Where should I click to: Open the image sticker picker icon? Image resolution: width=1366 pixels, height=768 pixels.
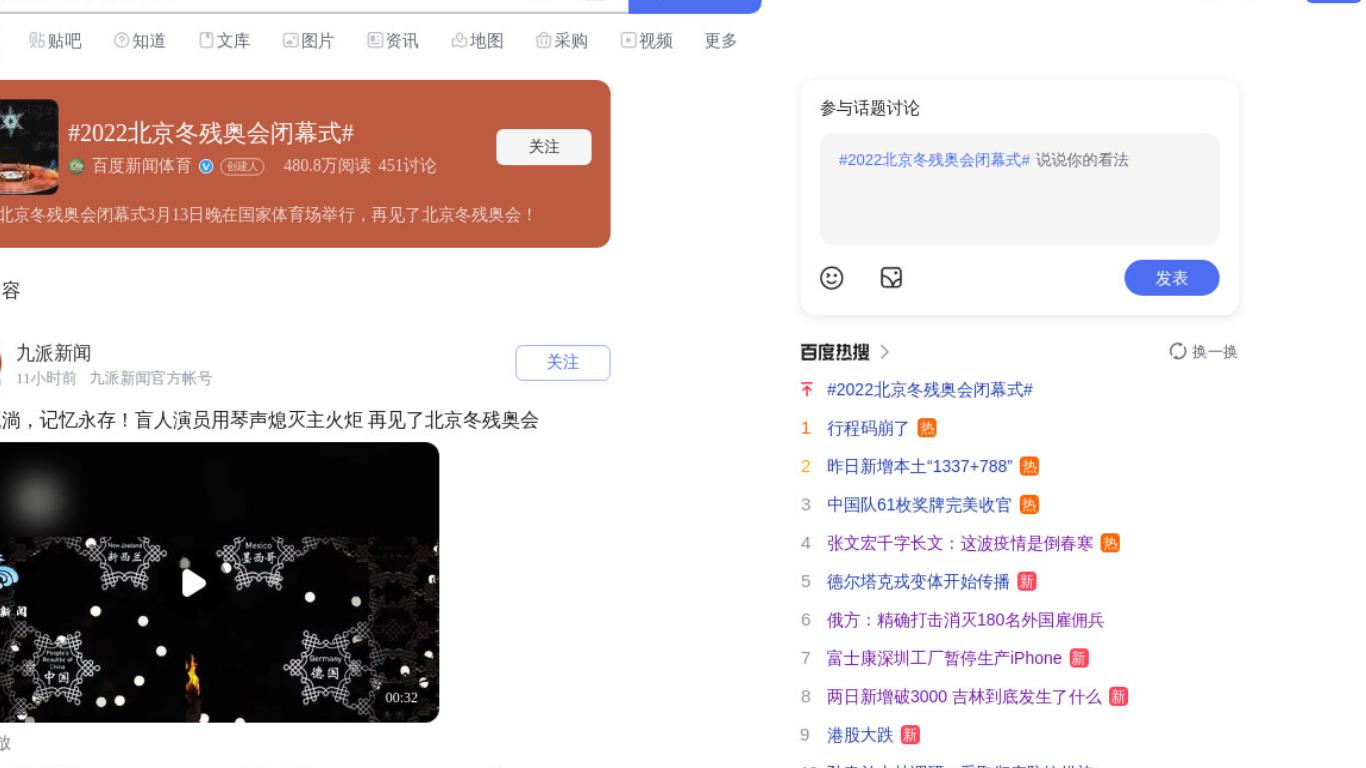[x=891, y=278]
